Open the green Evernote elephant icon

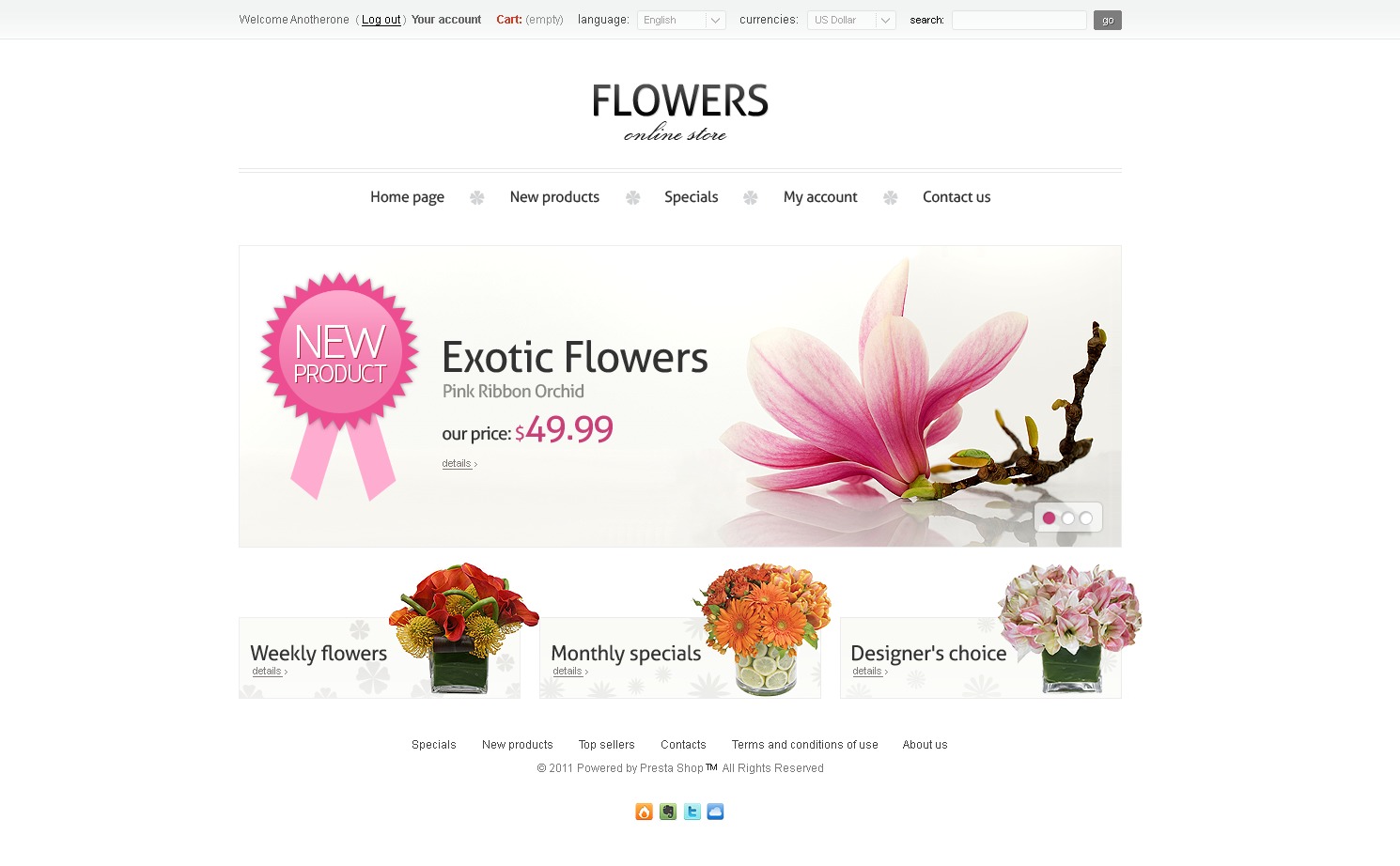click(x=668, y=812)
